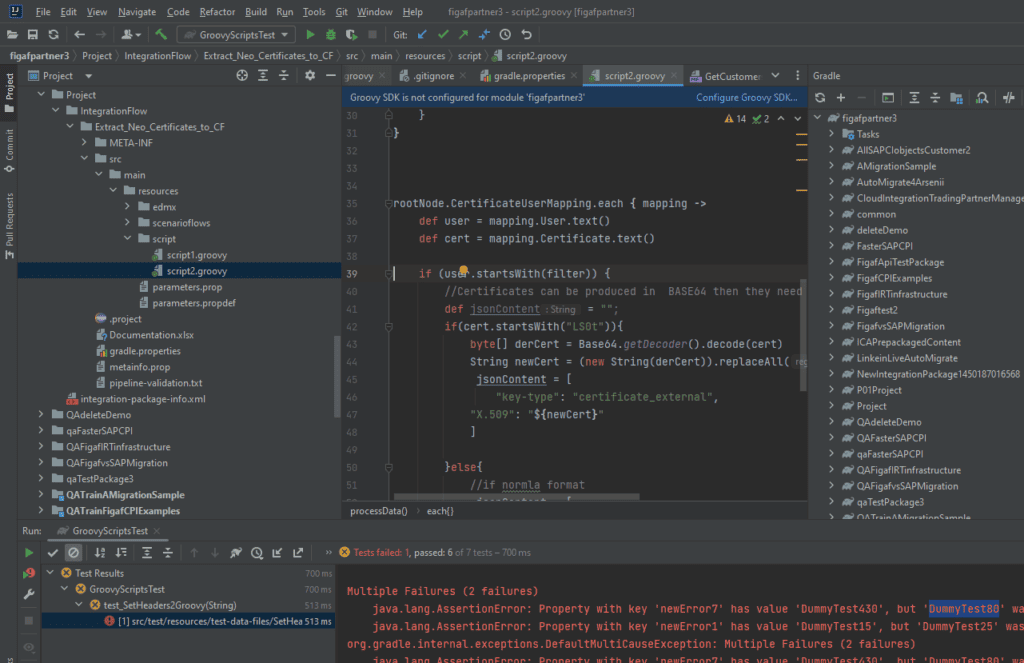The image size is (1024, 663).
Task: Open test history clock icon in Run toolbar
Action: tap(257, 553)
